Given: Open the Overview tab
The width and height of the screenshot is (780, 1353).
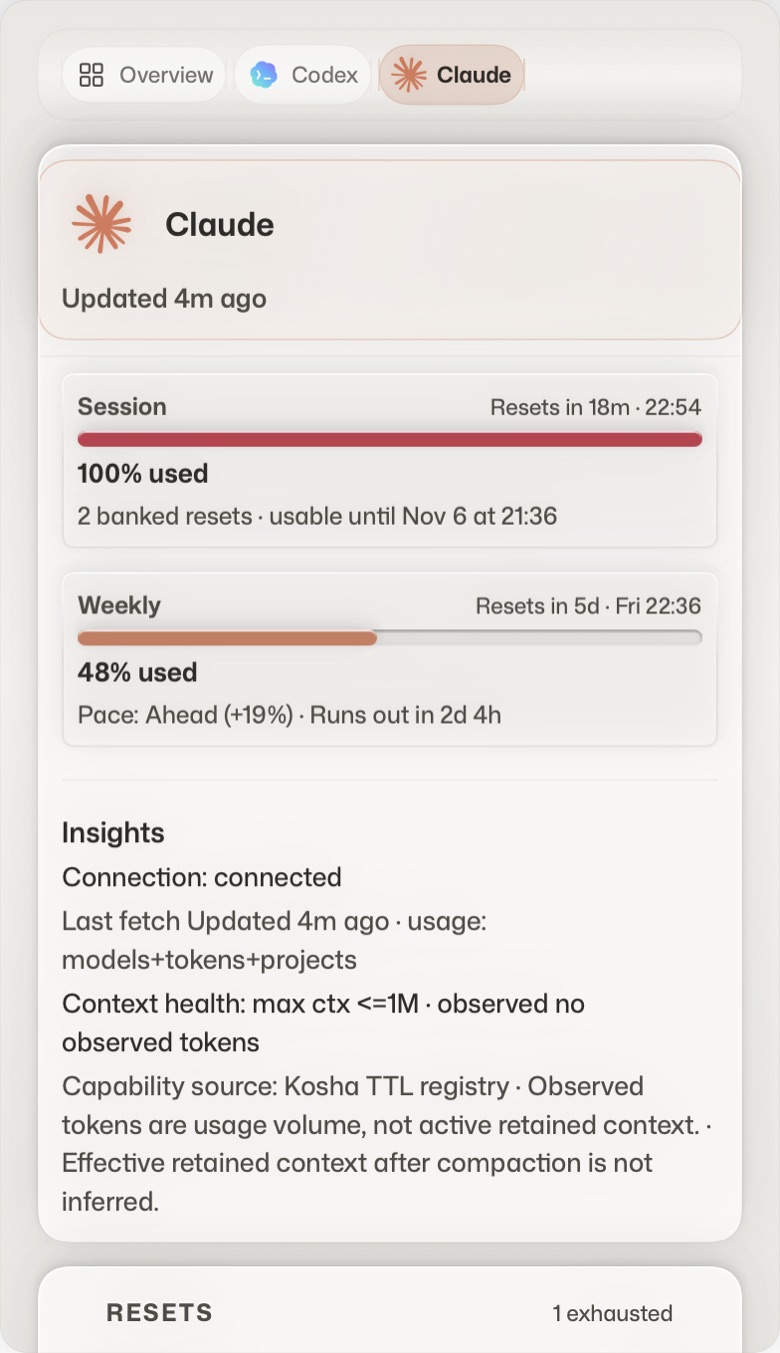Looking at the screenshot, I should (x=144, y=75).
